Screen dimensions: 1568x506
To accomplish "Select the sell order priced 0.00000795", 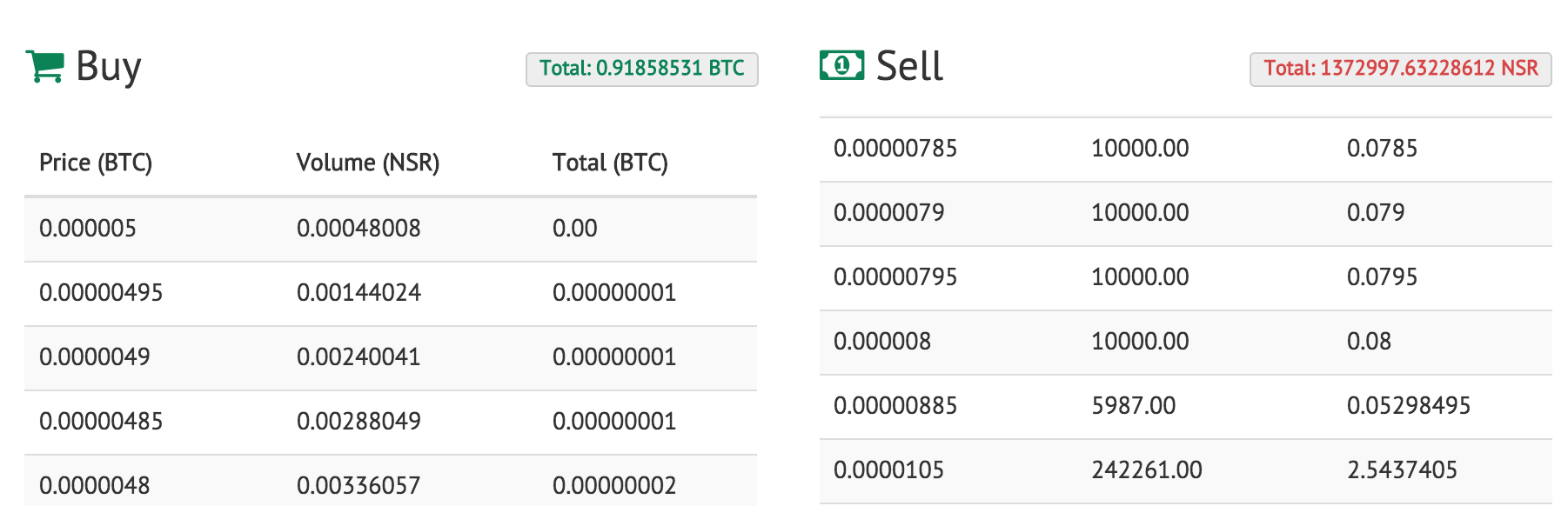I will [x=895, y=277].
